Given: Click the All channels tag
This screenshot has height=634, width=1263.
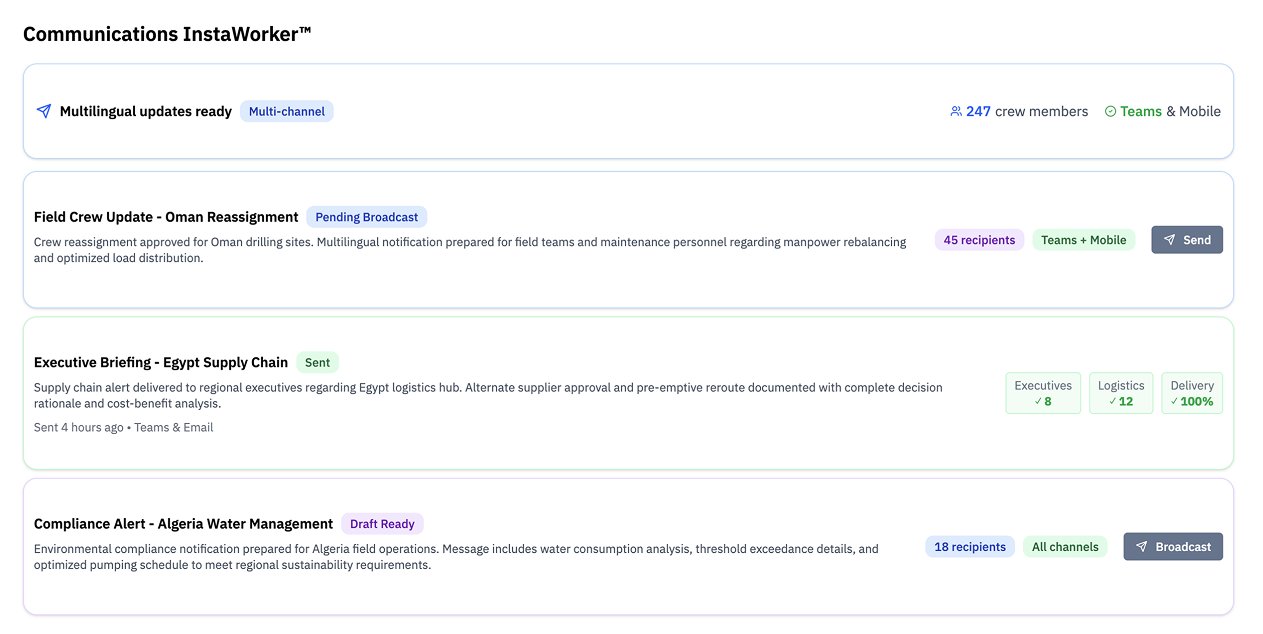Looking at the screenshot, I should (1064, 547).
